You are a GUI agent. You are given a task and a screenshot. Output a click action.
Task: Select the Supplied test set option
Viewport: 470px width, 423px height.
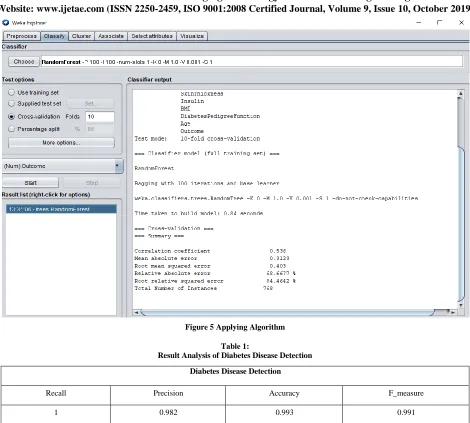click(35, 104)
